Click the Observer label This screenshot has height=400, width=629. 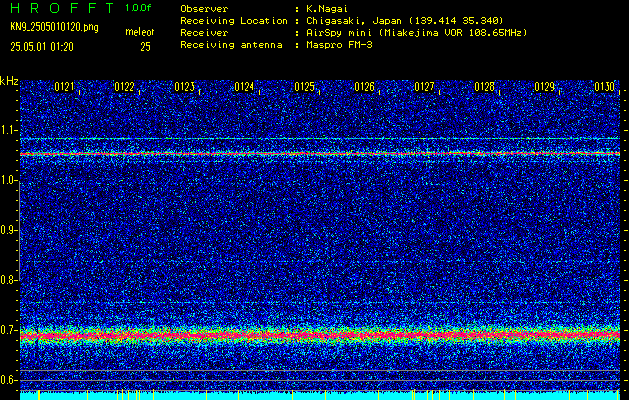tap(204, 9)
